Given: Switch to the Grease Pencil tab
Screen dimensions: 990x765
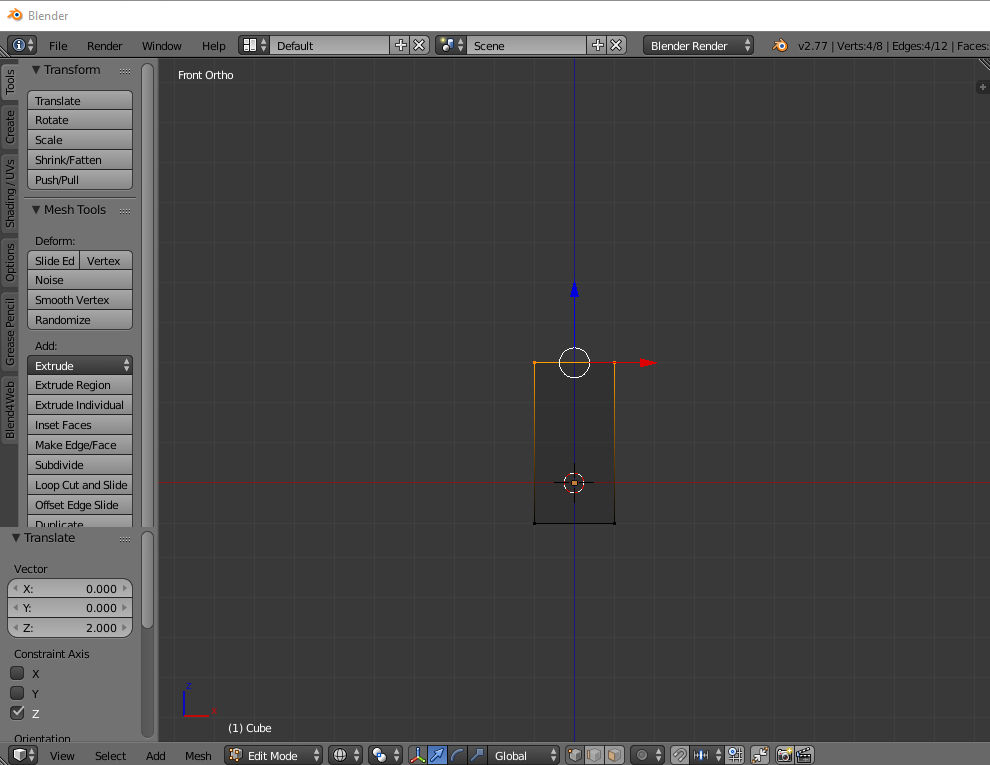Looking at the screenshot, I should (x=9, y=331).
